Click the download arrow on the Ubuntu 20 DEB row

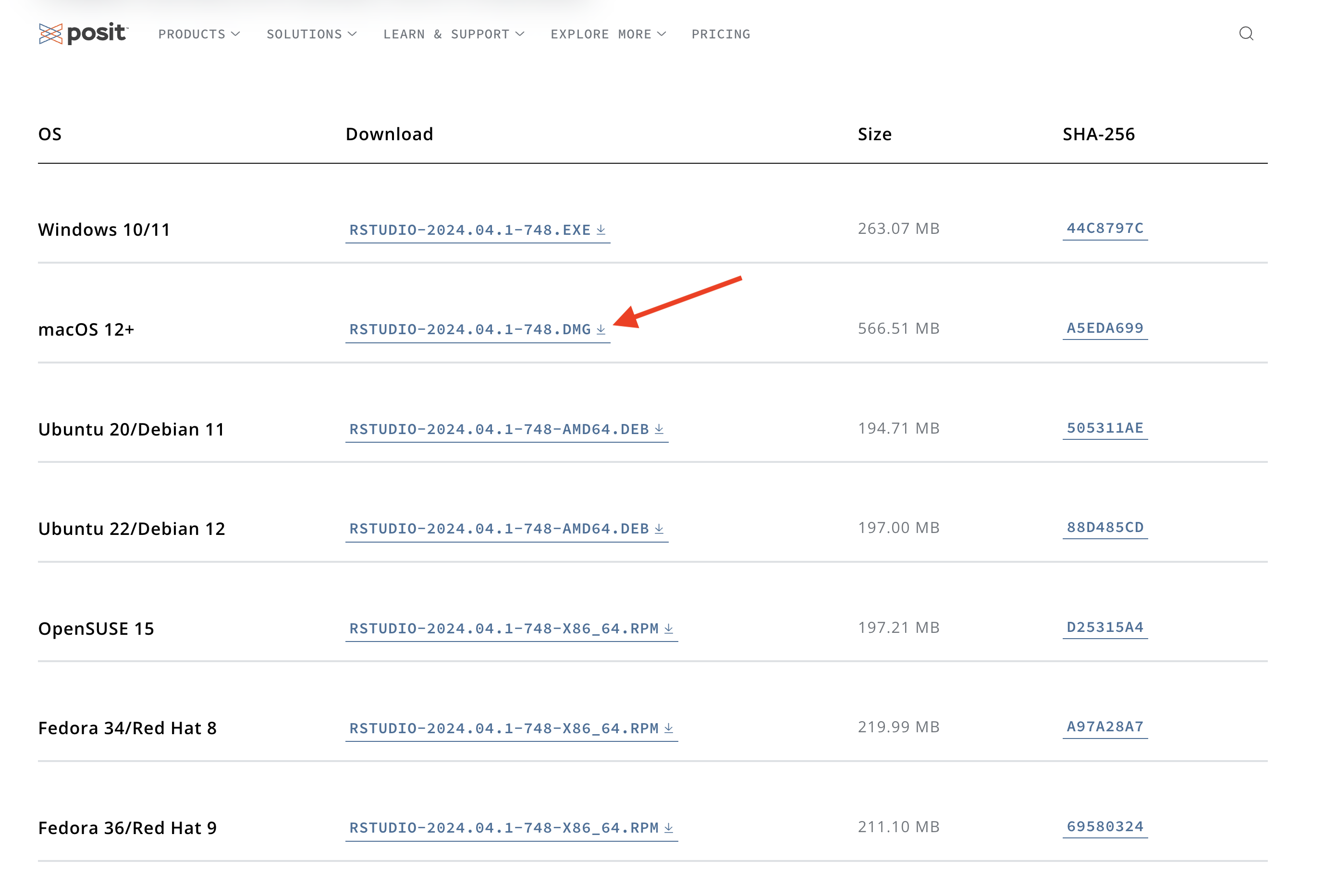pyautogui.click(x=659, y=429)
